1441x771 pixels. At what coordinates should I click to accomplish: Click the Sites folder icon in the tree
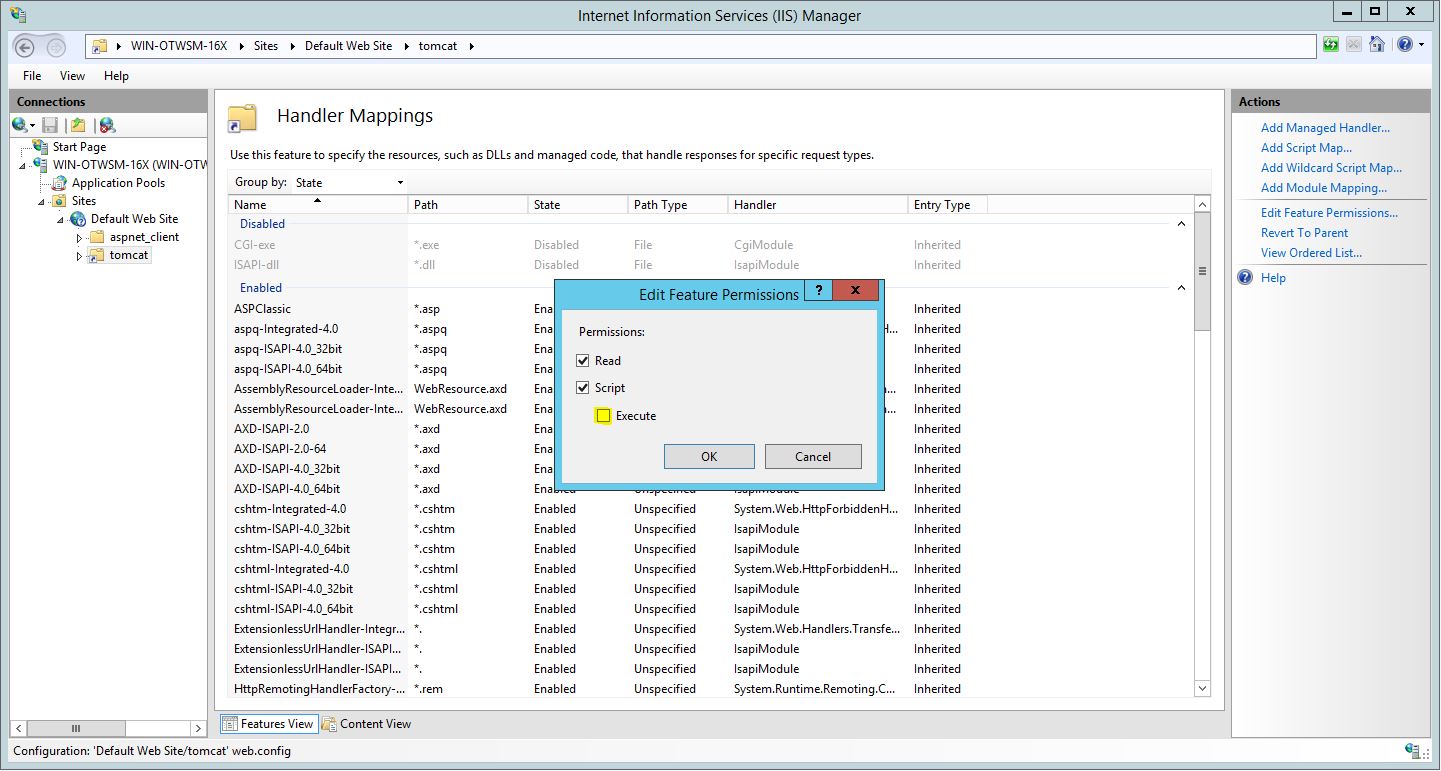pyautogui.click(x=60, y=201)
